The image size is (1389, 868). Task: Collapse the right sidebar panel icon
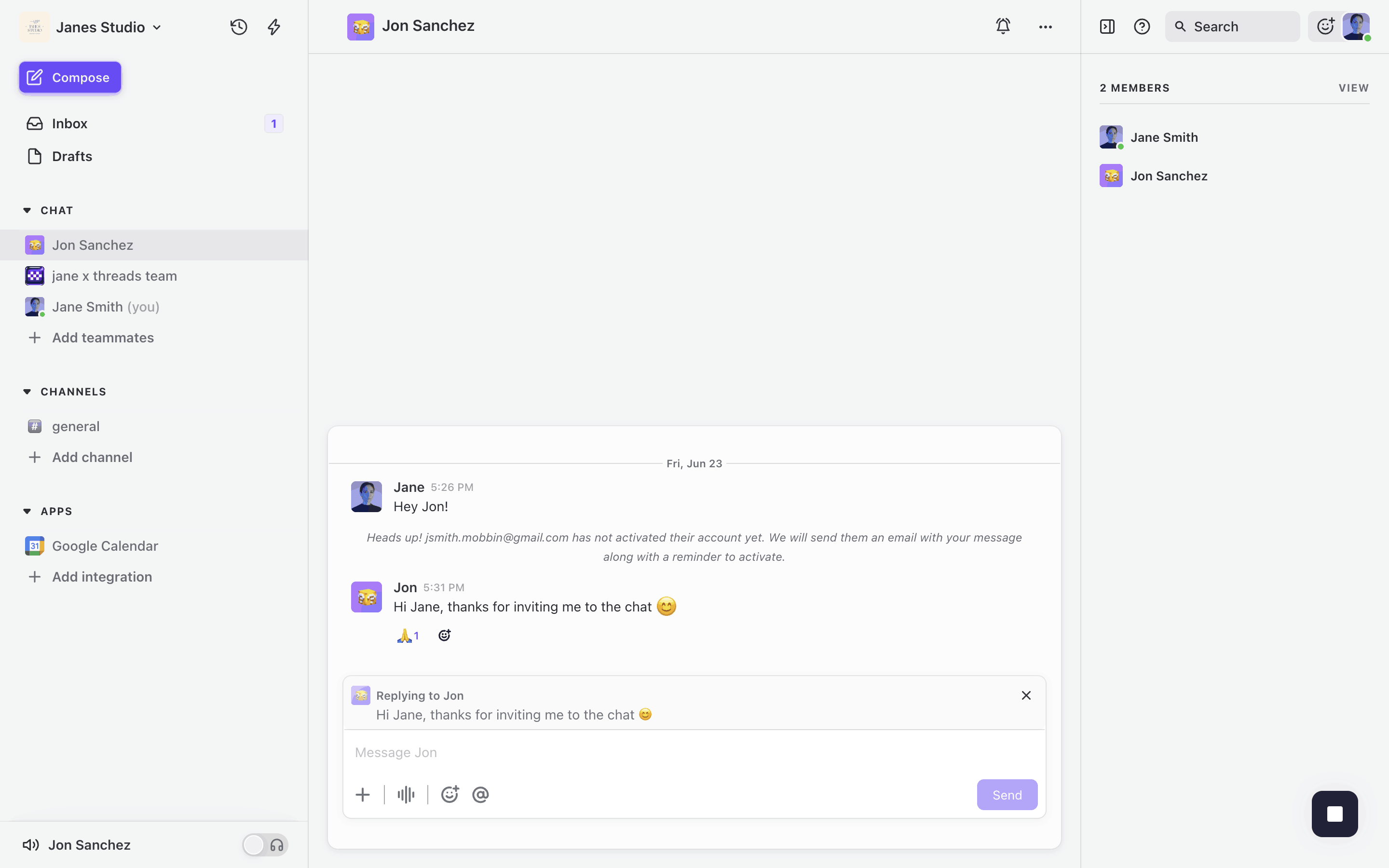(1106, 27)
